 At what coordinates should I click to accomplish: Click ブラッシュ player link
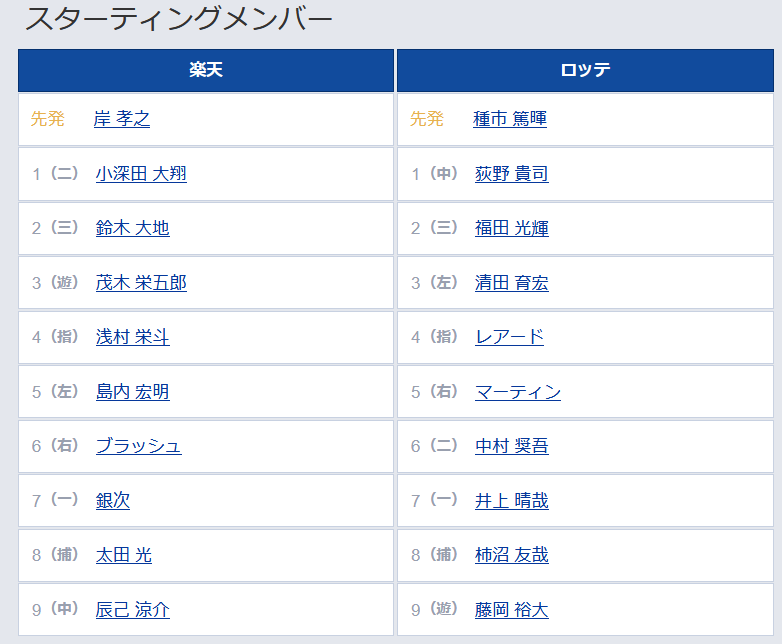coord(138,446)
